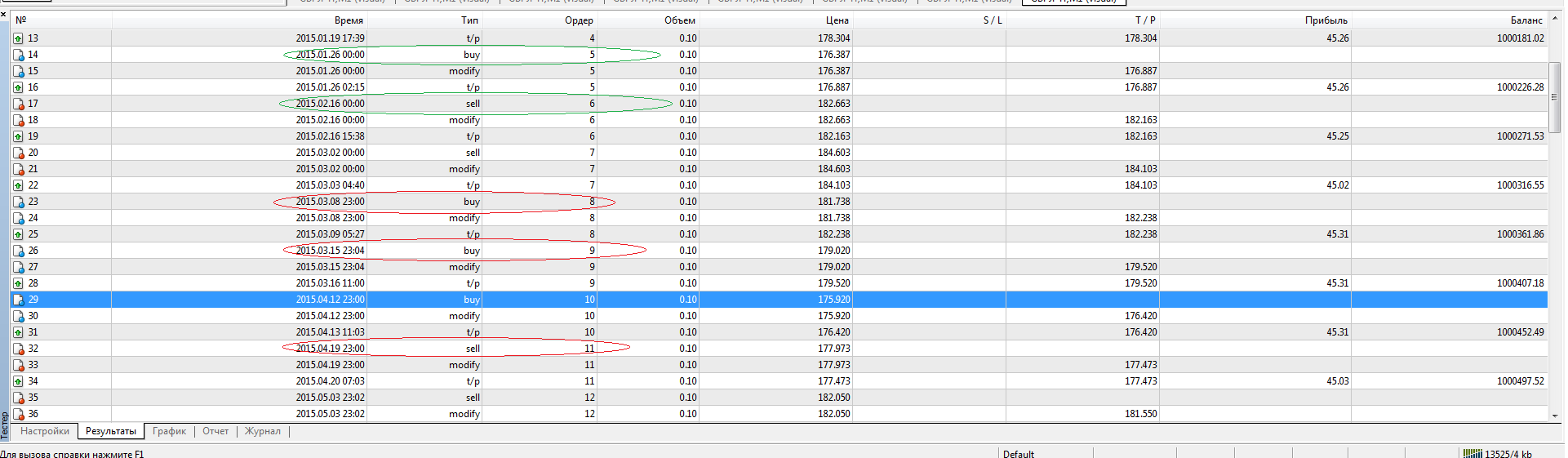Select the balance value 1000452.49
The image size is (1568, 458).
pyautogui.click(x=1520, y=332)
